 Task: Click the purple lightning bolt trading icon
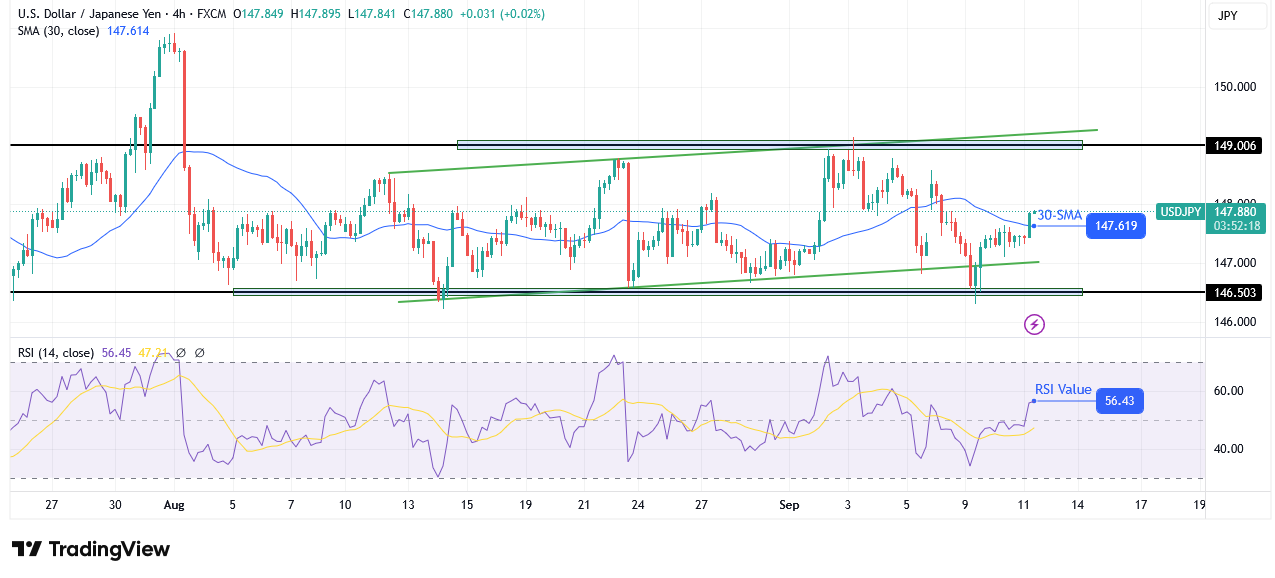[1033, 323]
